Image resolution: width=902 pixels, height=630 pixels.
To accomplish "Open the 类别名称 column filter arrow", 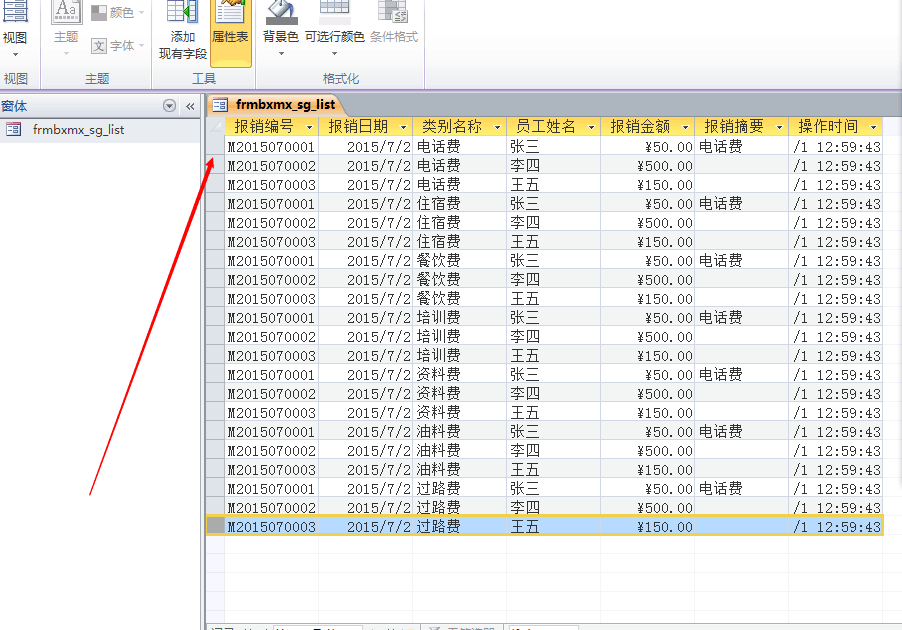I will click(x=497, y=127).
